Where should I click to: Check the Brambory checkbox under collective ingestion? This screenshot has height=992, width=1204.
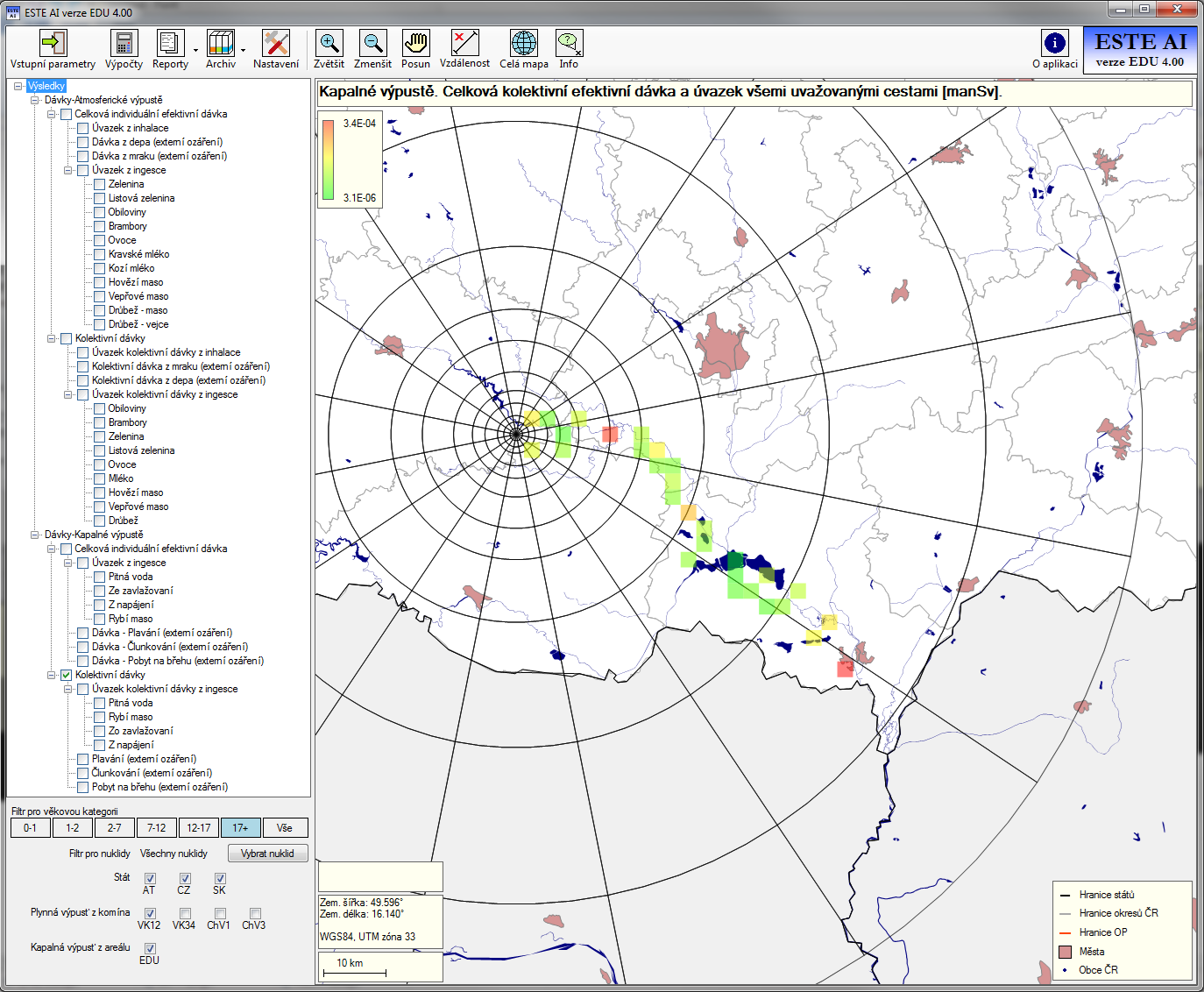tap(100, 422)
